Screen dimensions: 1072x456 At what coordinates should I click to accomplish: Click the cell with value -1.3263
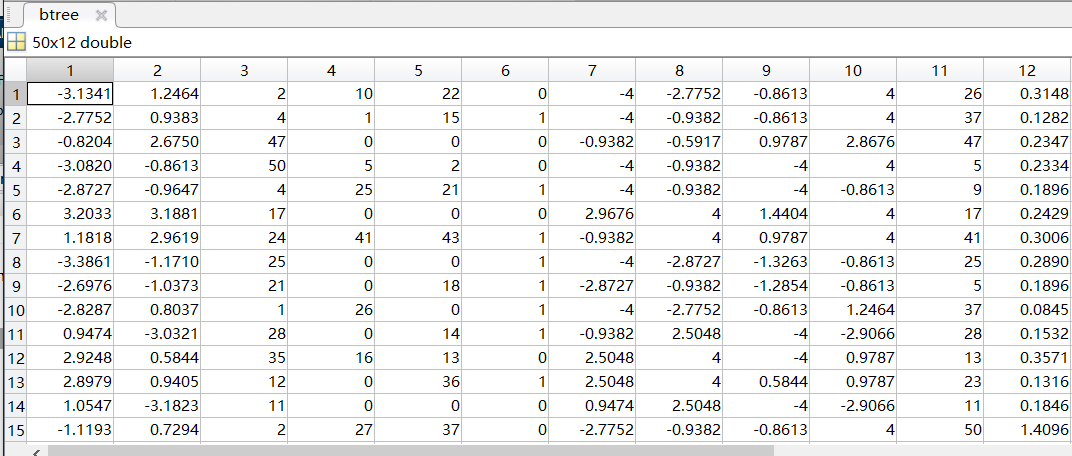766,263
